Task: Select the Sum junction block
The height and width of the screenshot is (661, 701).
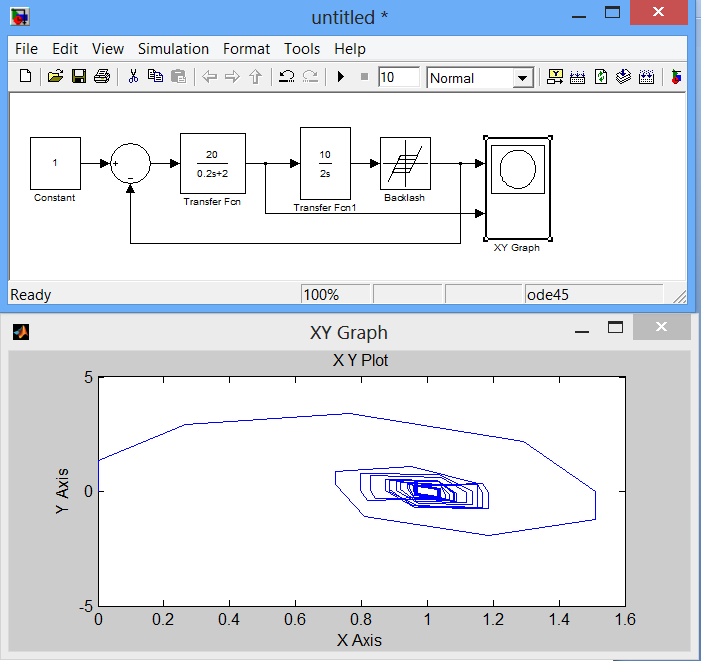Action: pos(131,164)
